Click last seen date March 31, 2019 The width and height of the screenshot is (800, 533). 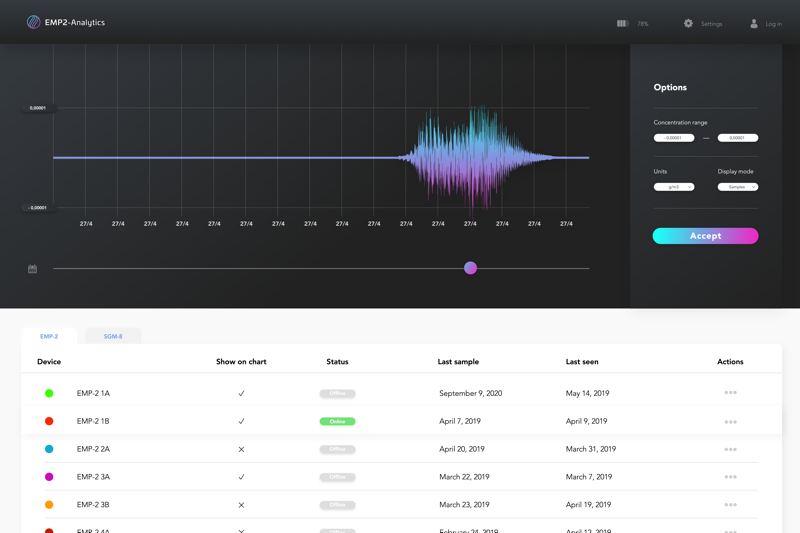(x=591, y=449)
